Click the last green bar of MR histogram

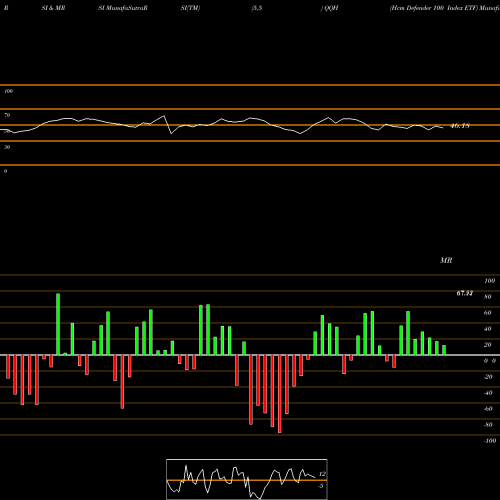(x=444, y=350)
